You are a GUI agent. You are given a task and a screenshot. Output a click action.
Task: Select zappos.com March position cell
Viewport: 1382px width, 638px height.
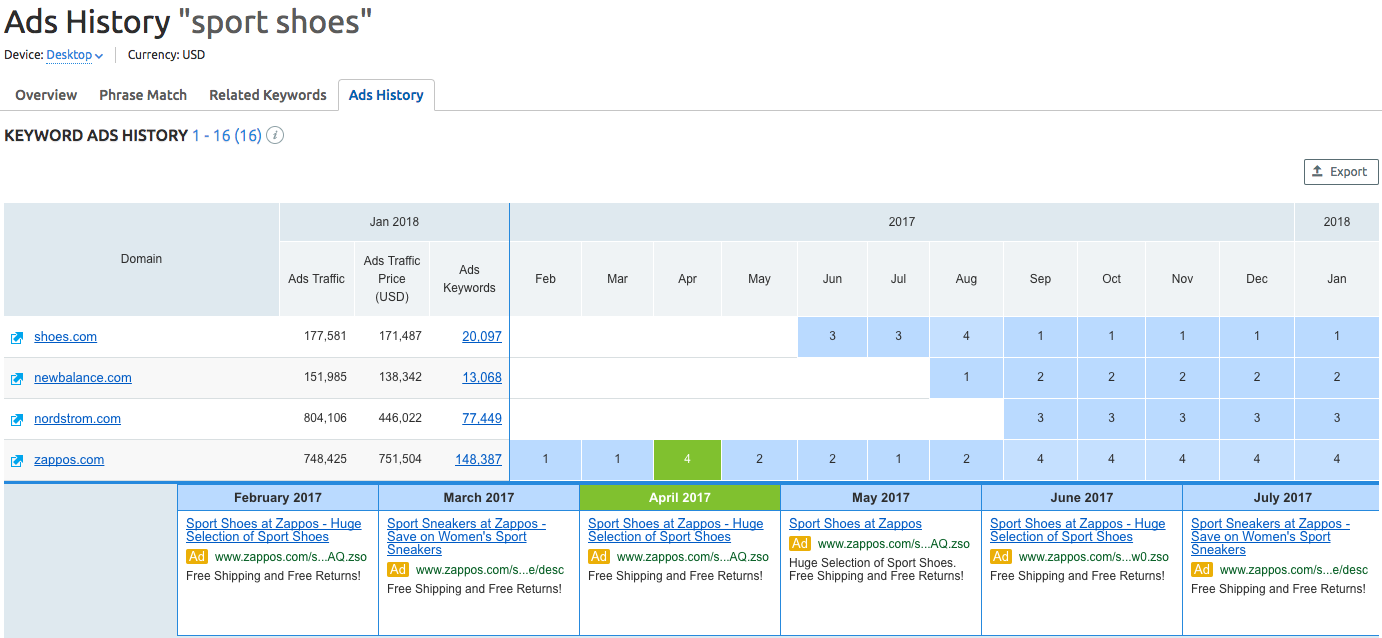617,460
